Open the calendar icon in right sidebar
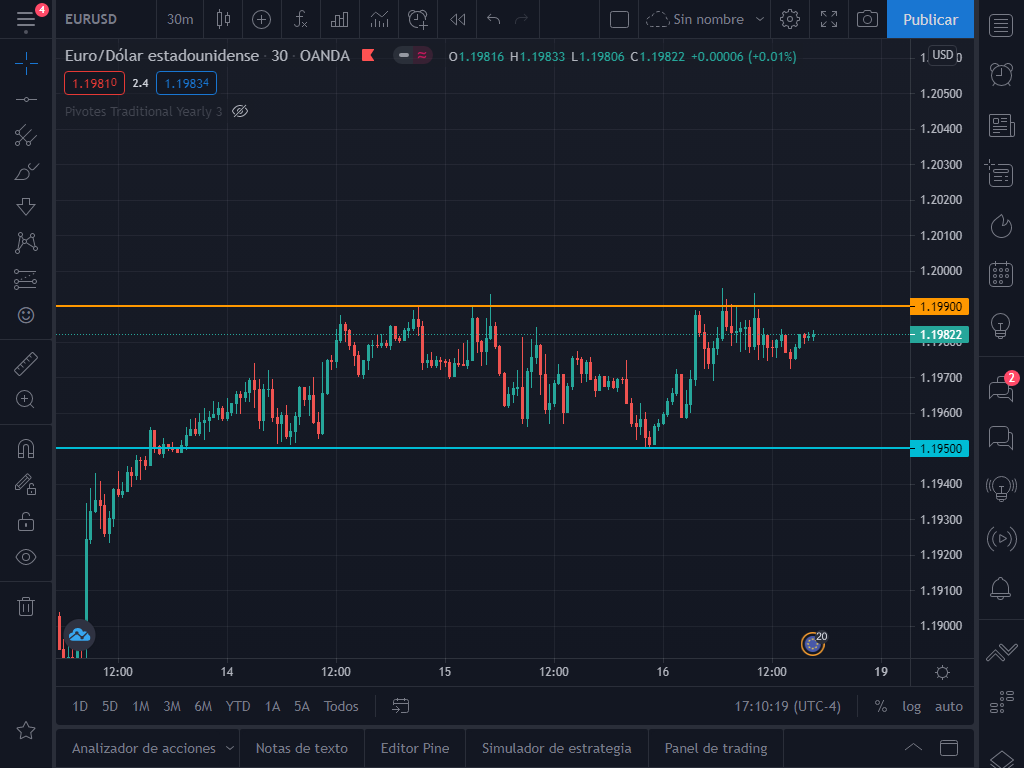The height and width of the screenshot is (768, 1024). click(1000, 274)
